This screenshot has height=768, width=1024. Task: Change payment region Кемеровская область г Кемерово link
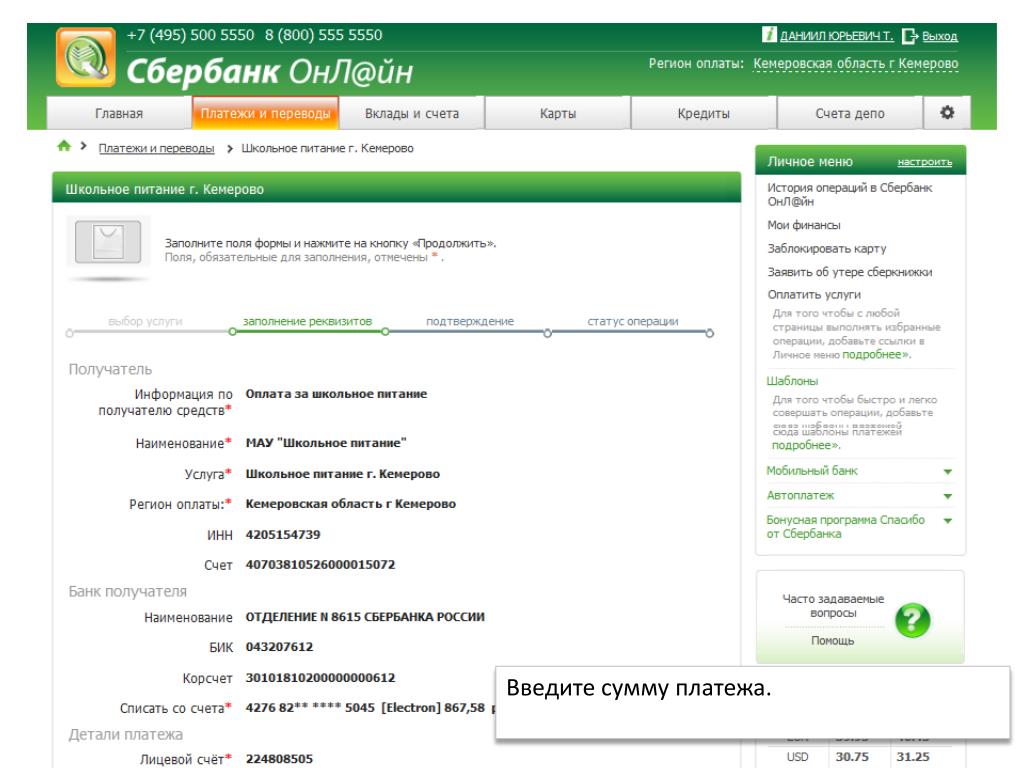click(856, 64)
